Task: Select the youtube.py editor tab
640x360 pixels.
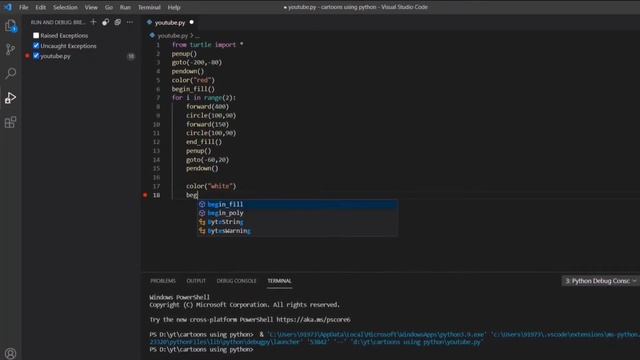Action: [x=170, y=22]
